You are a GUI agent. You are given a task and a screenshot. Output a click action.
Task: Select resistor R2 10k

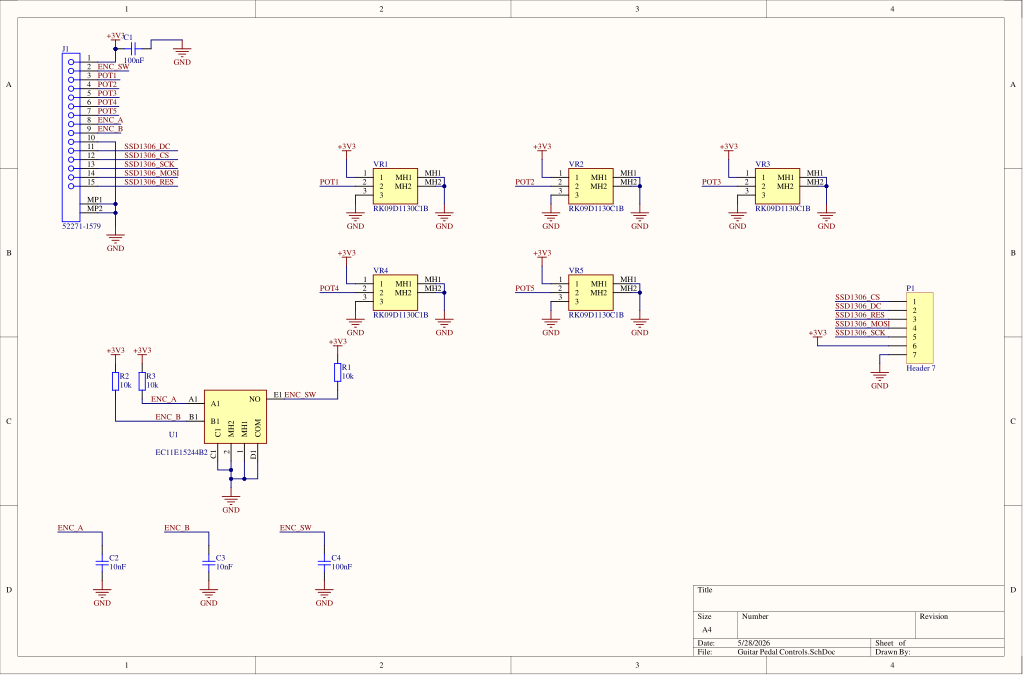coord(116,381)
